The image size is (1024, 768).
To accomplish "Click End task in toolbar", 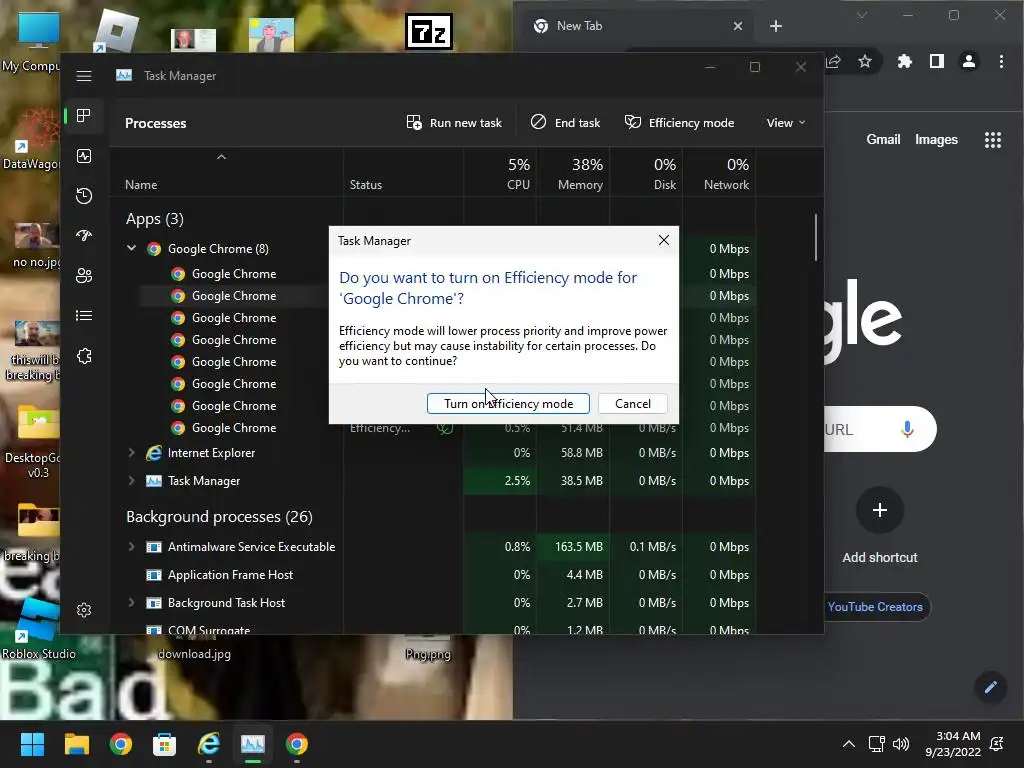I will 566,123.
